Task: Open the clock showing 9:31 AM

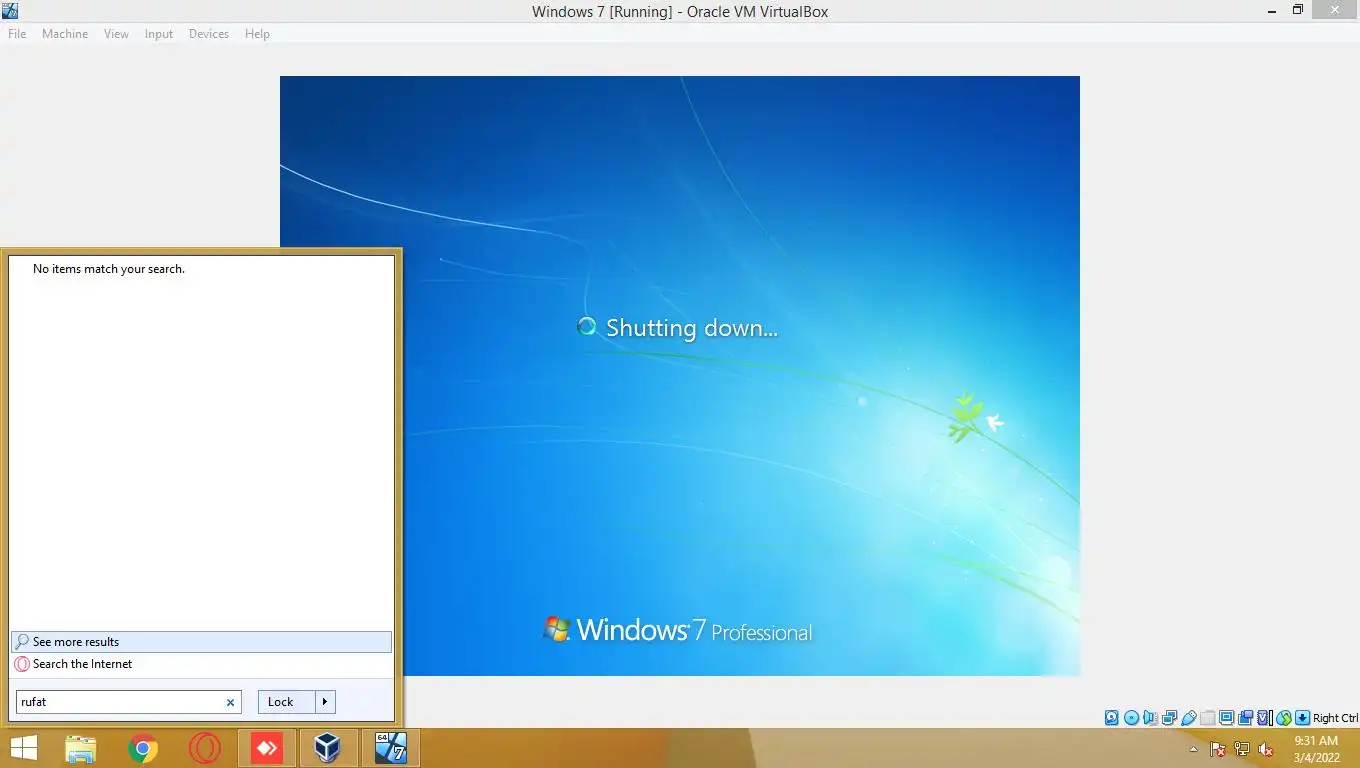Action: click(1316, 749)
